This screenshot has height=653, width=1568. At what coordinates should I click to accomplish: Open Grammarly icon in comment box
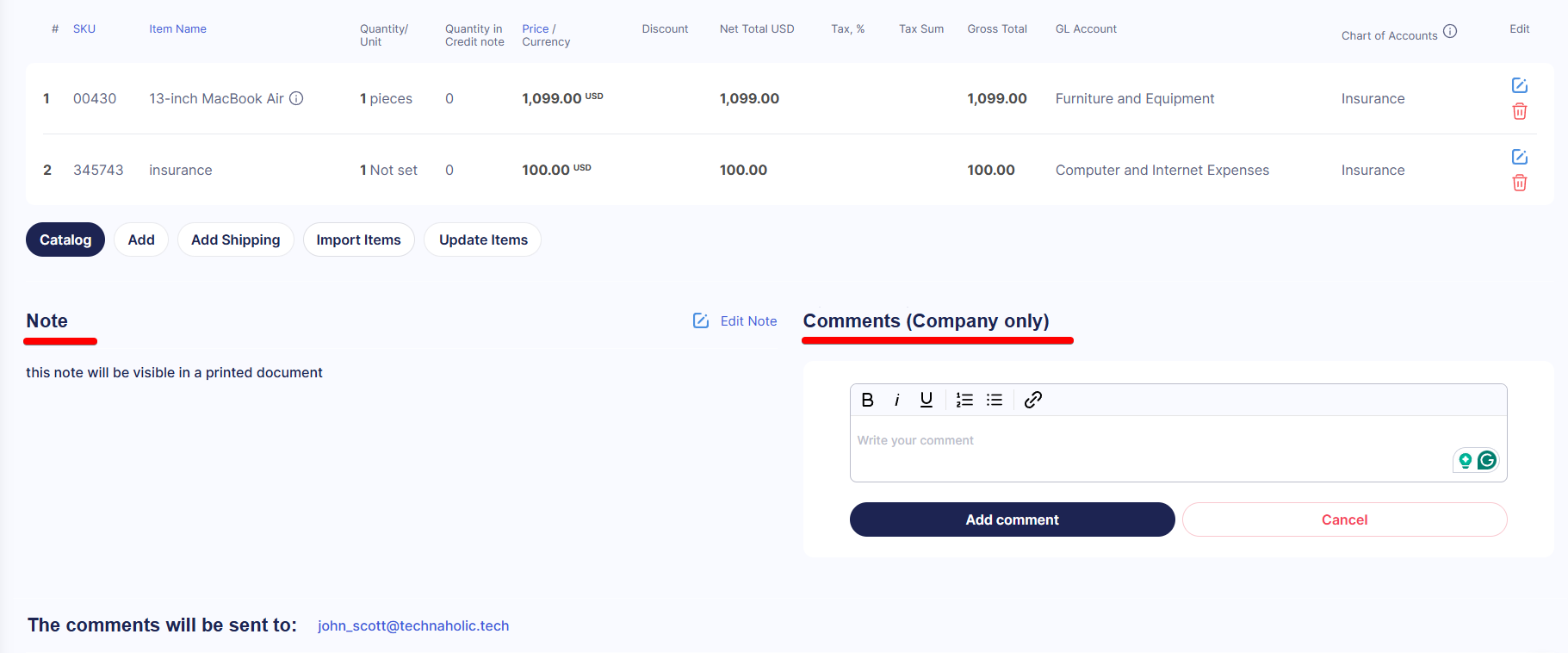pos(1487,461)
